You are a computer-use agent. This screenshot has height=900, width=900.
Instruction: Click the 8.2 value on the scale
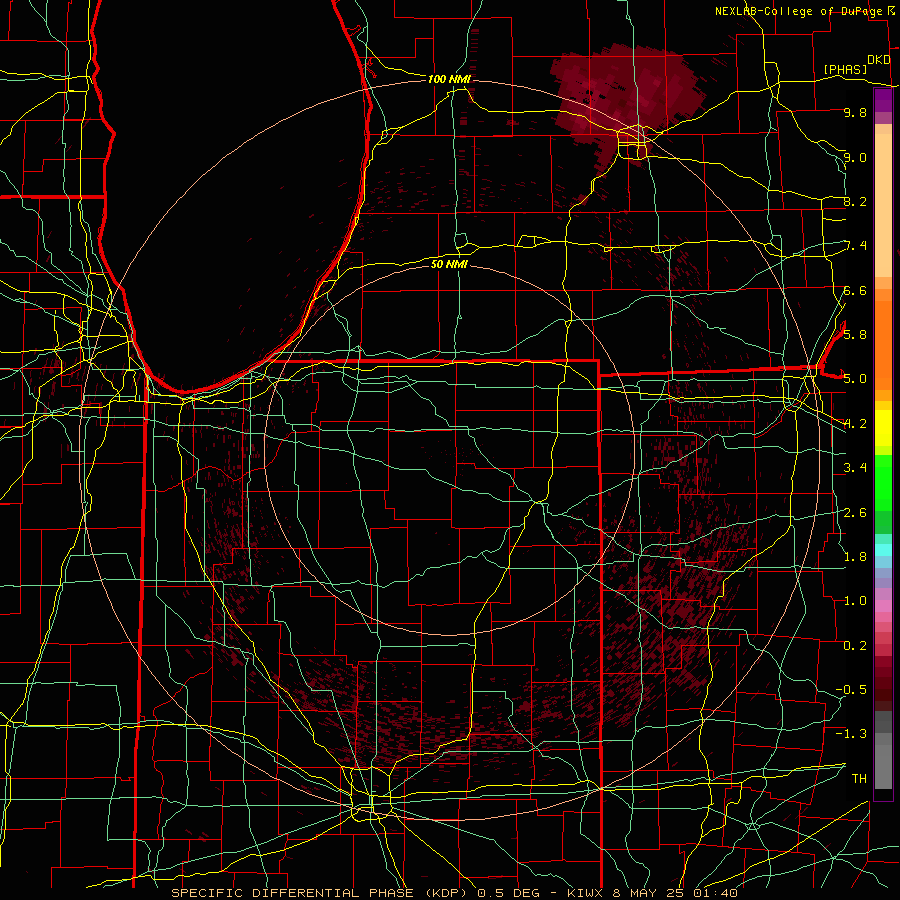pyautogui.click(x=855, y=201)
